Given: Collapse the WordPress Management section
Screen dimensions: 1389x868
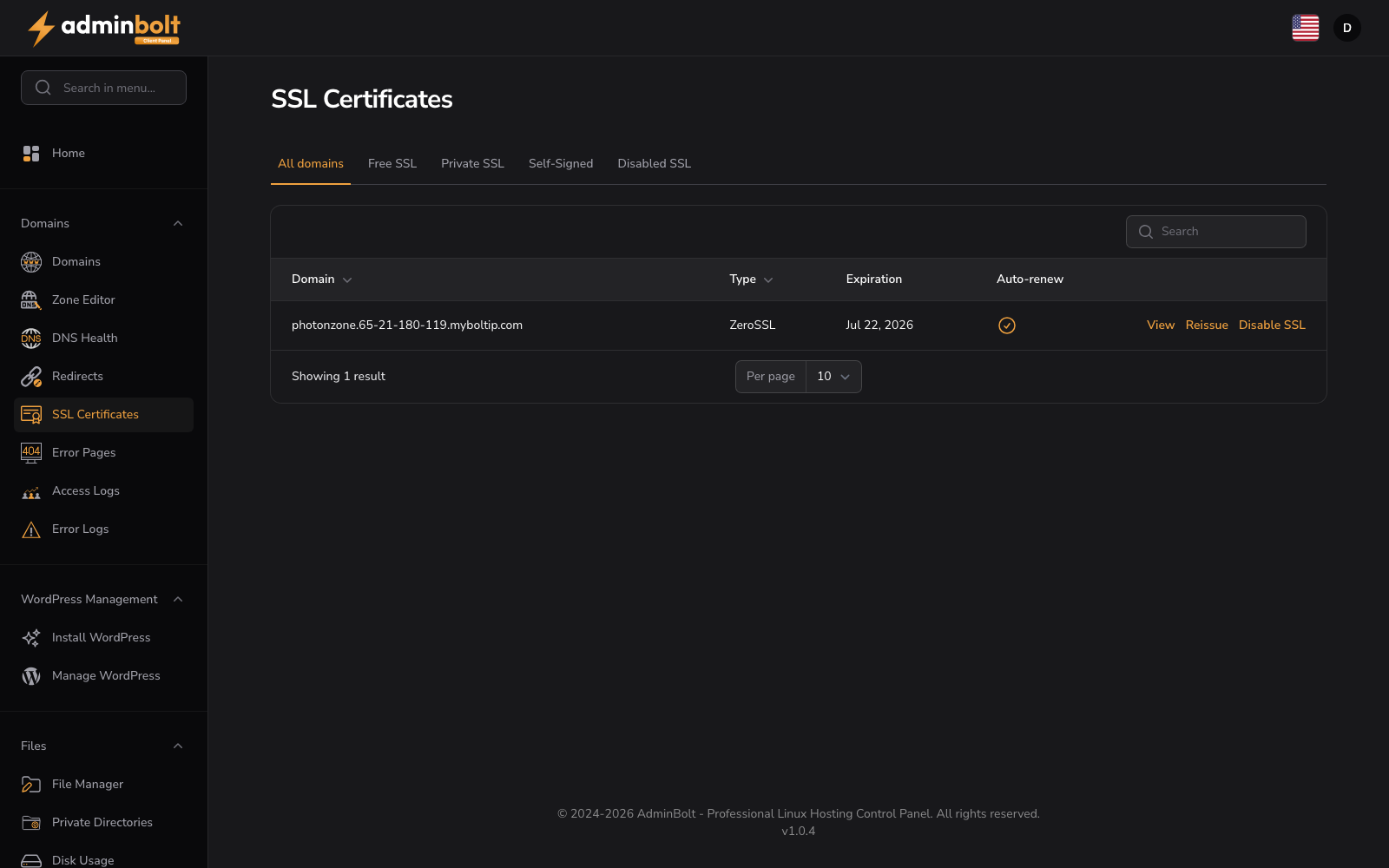Looking at the screenshot, I should 178,600.
